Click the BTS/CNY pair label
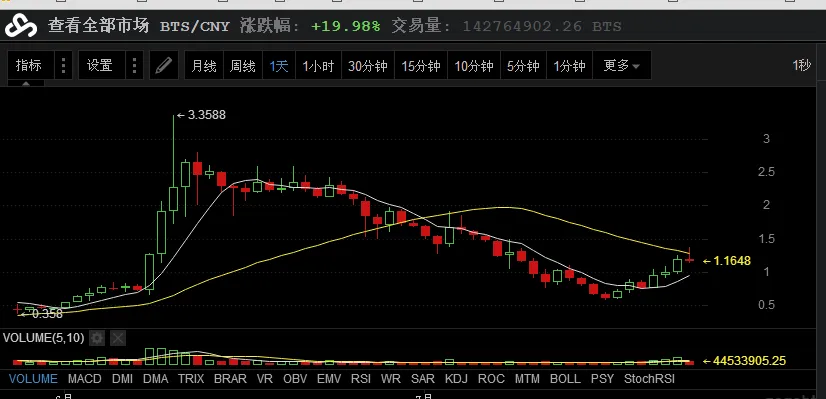Viewport: 826px width, 399px height. pyautogui.click(x=195, y=26)
